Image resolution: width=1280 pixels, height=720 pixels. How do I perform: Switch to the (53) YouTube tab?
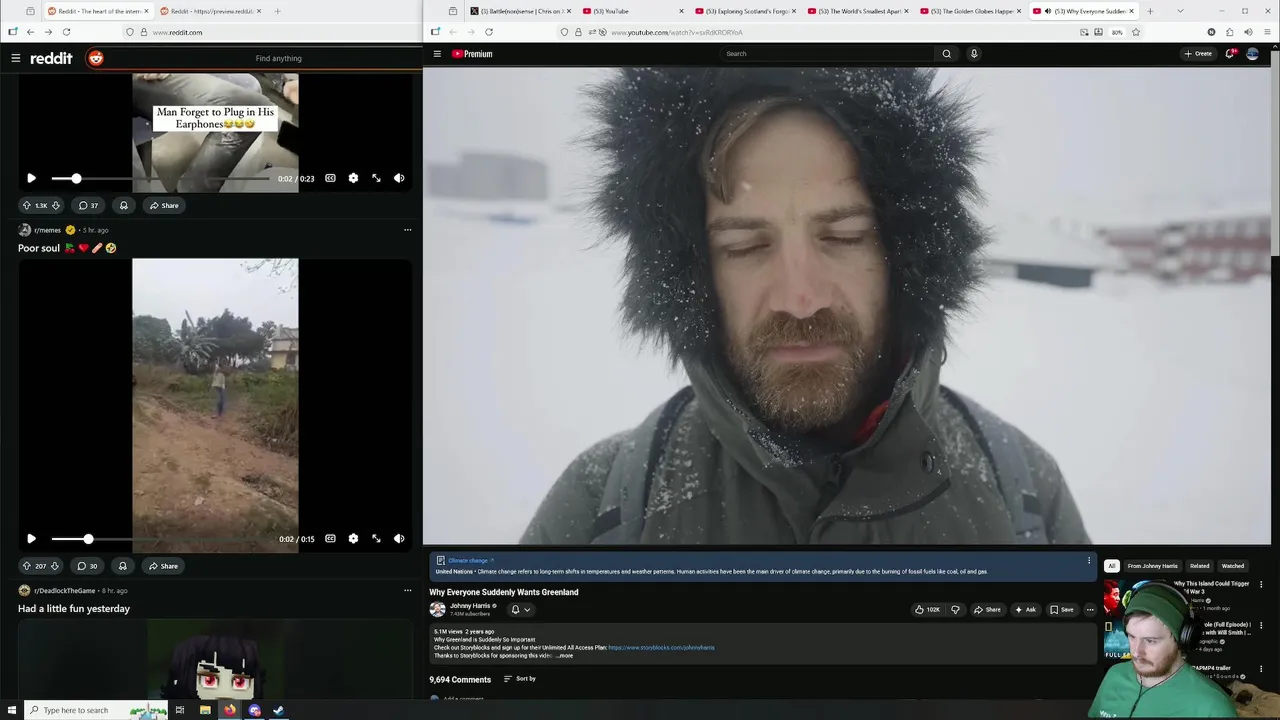click(x=633, y=11)
